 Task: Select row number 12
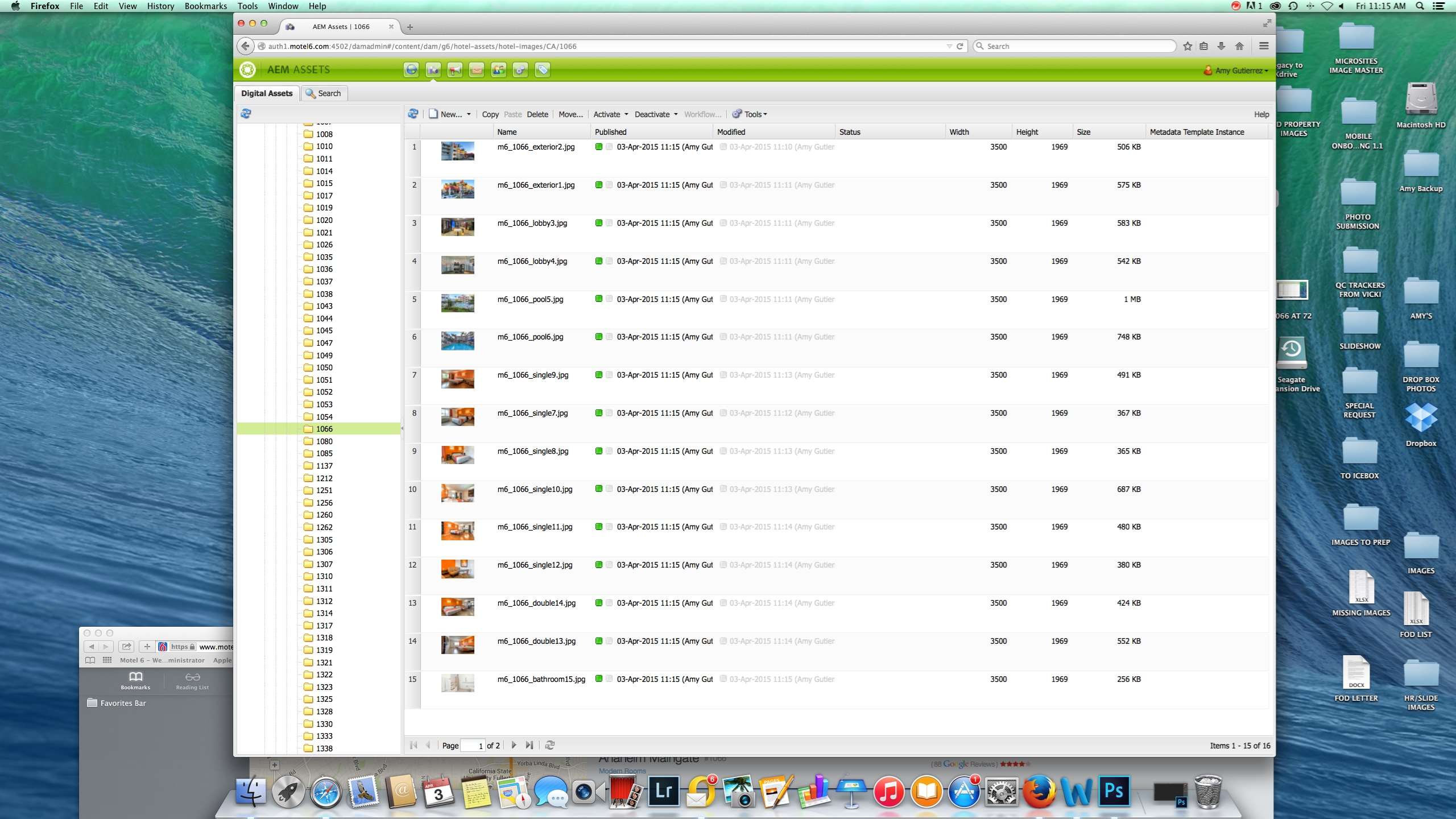pos(412,565)
